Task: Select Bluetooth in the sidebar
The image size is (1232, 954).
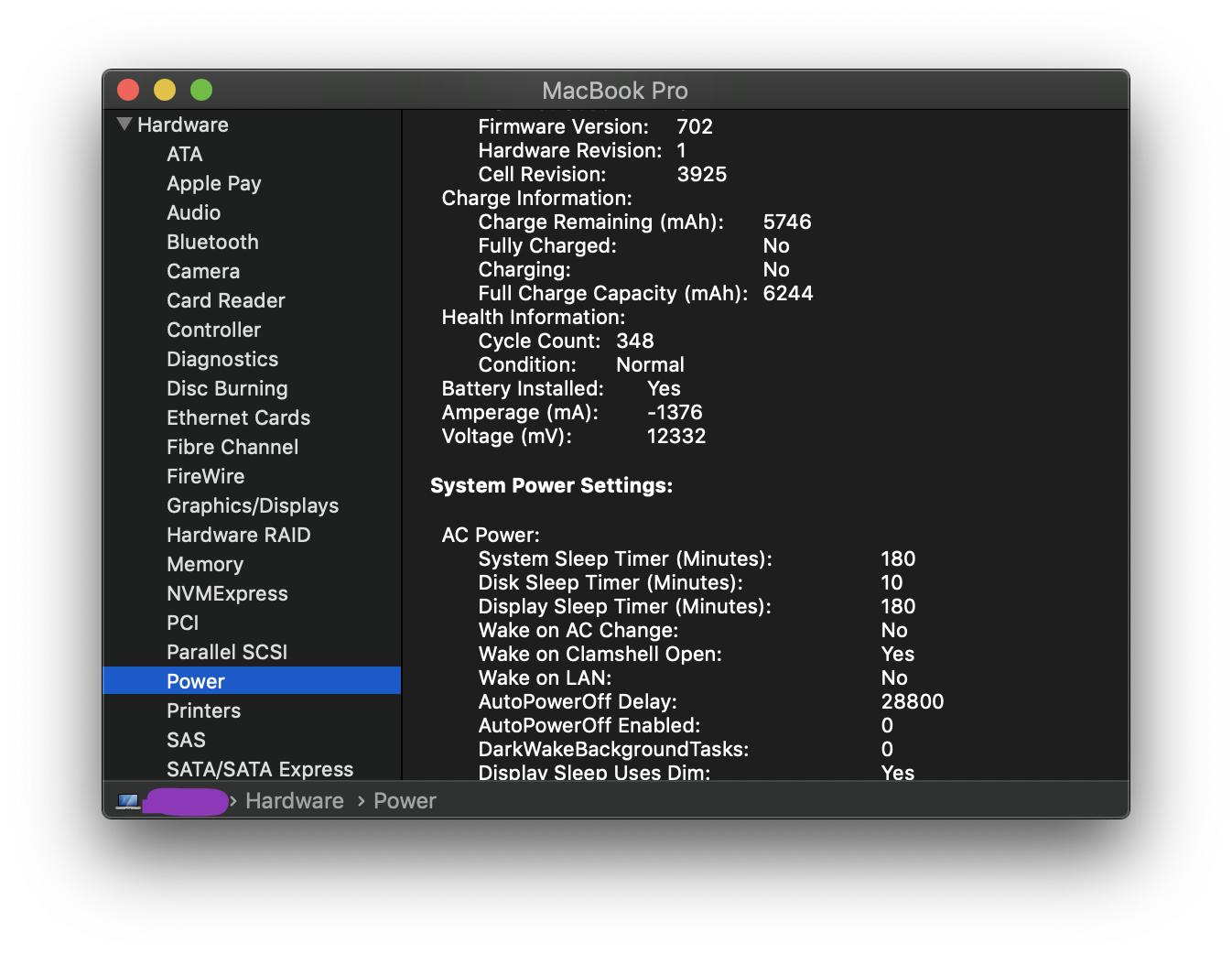Action: tap(213, 242)
